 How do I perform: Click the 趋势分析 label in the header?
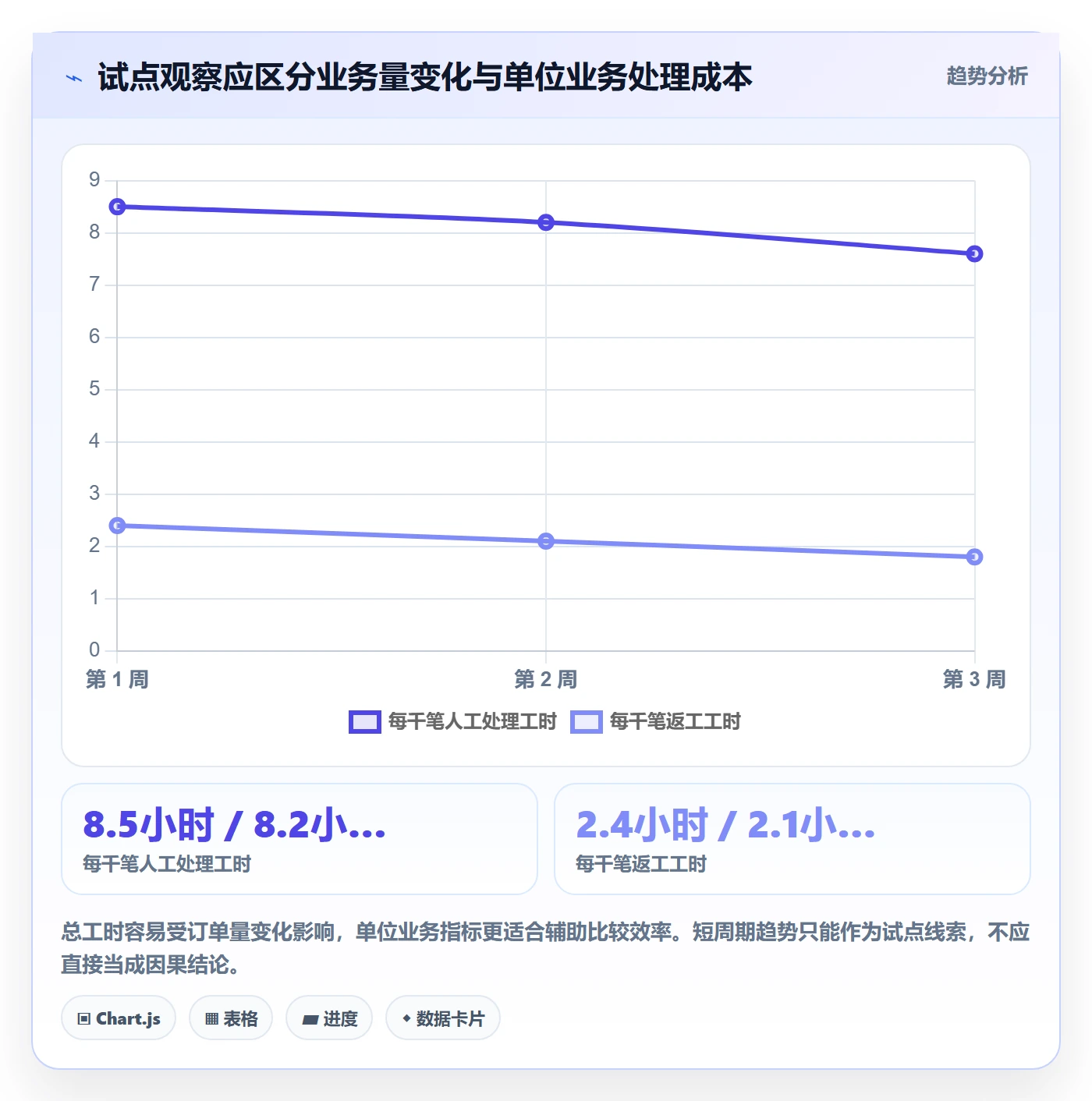(x=987, y=76)
